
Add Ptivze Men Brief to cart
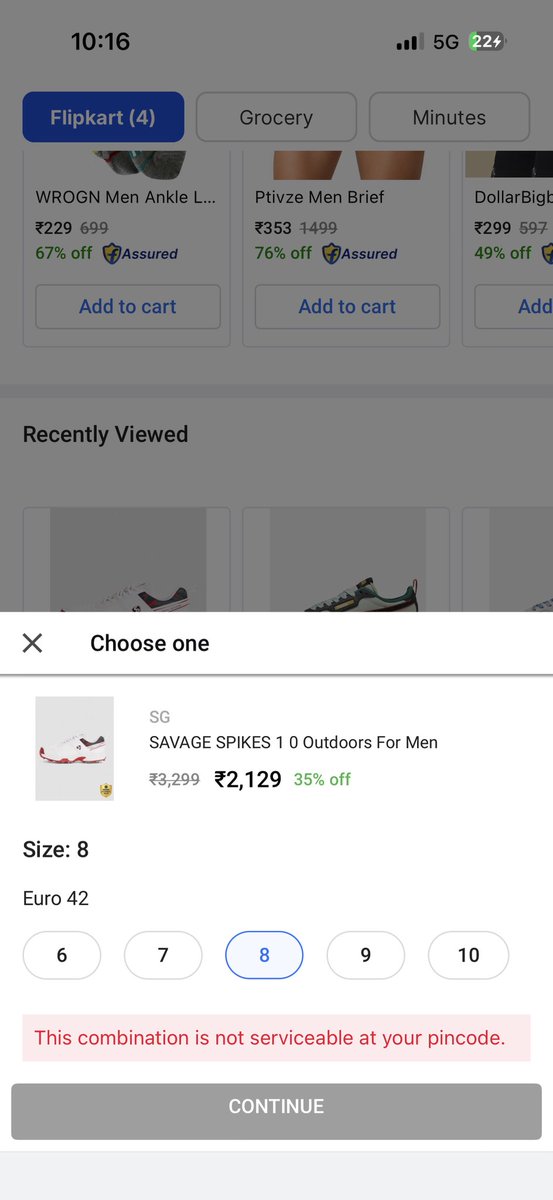point(347,307)
